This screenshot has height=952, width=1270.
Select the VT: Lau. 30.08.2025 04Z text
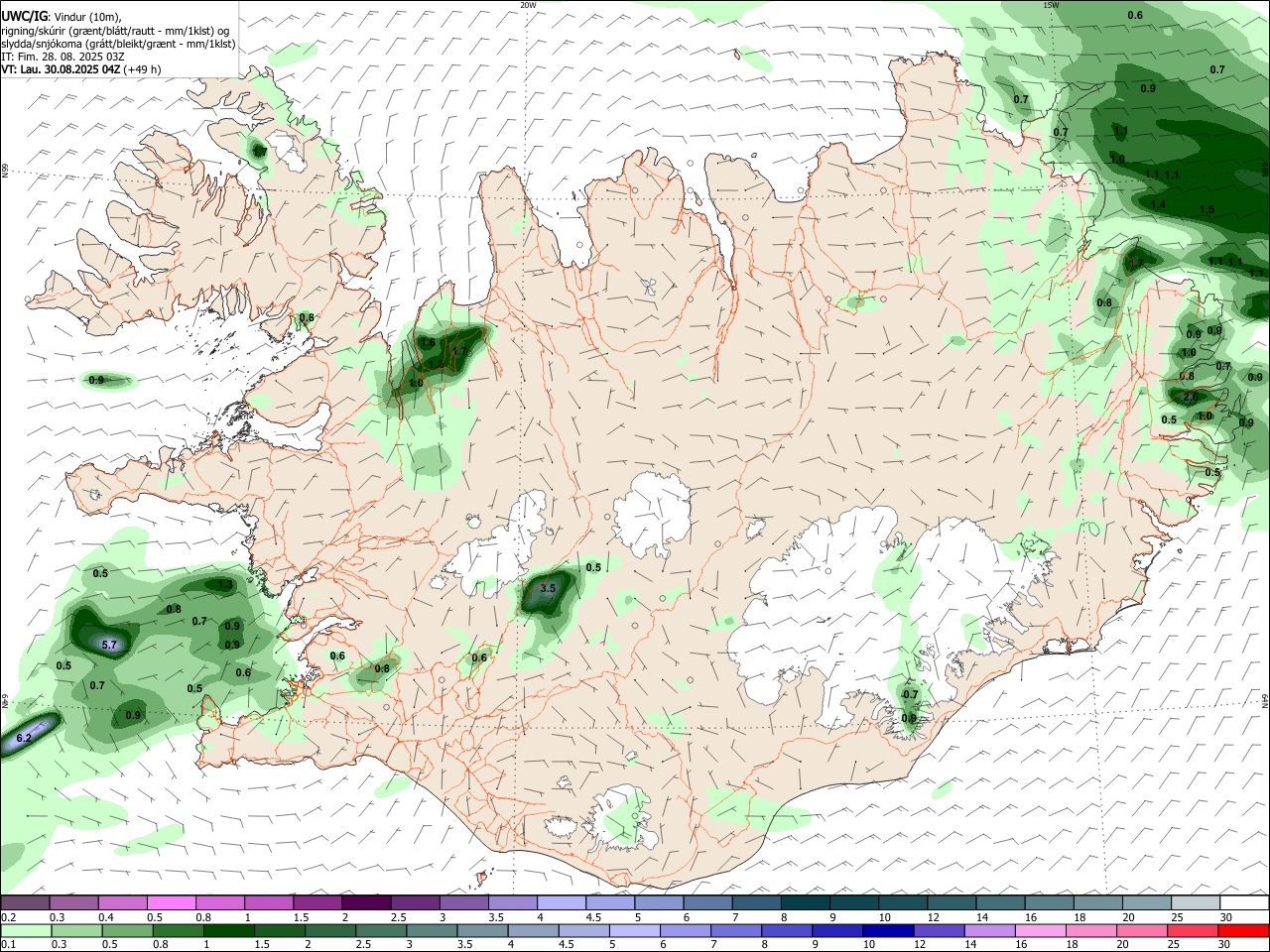click(x=61, y=69)
